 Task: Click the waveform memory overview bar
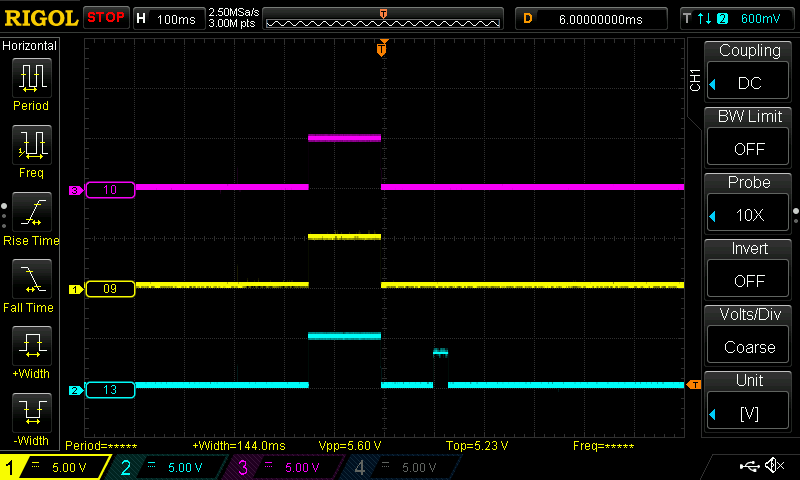pos(383,19)
